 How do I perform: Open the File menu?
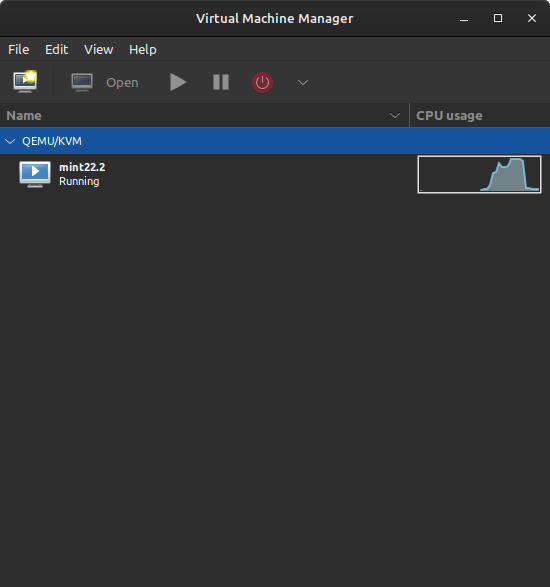18,49
